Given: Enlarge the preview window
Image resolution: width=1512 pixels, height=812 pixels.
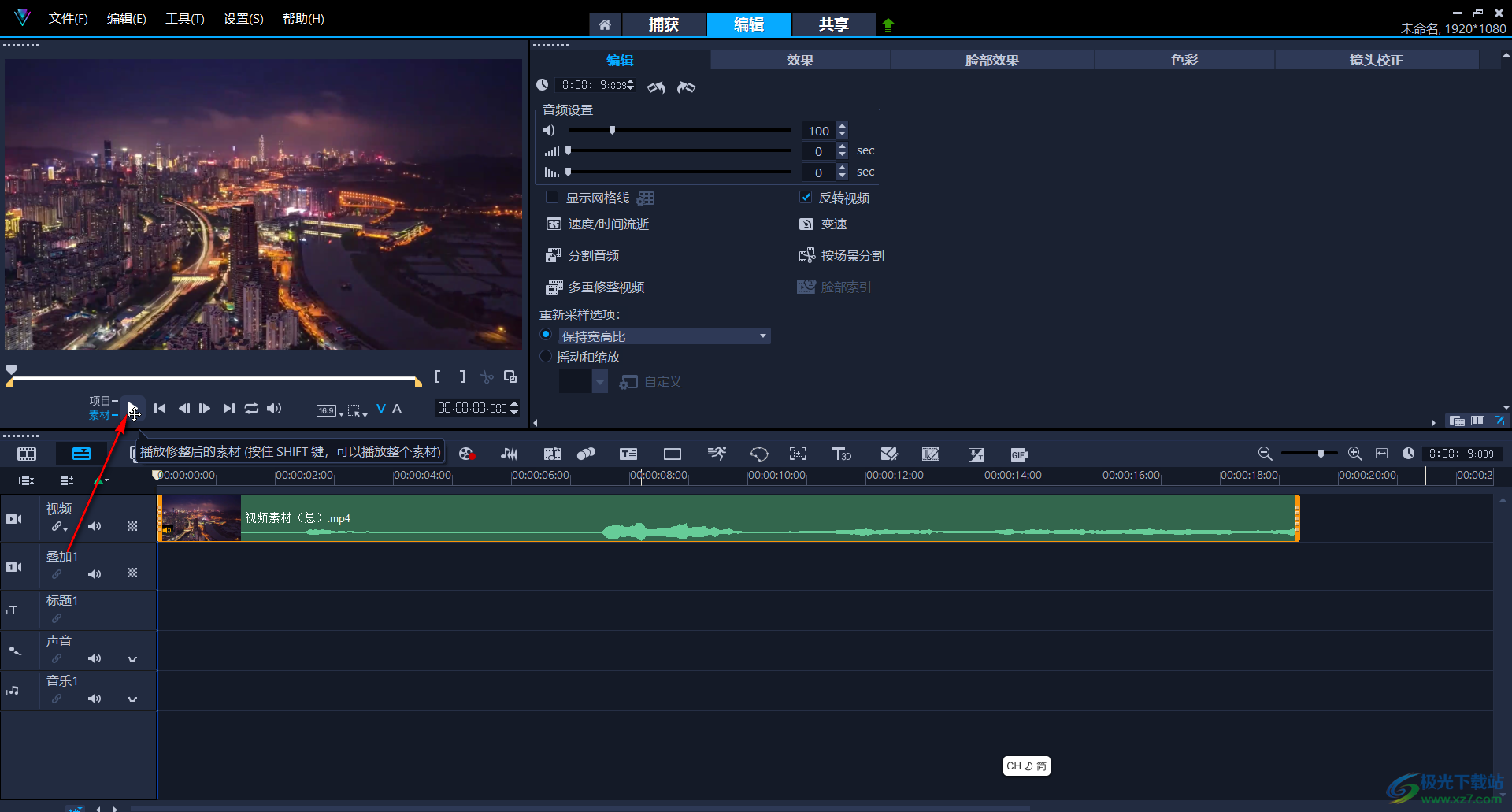Looking at the screenshot, I should (510, 376).
